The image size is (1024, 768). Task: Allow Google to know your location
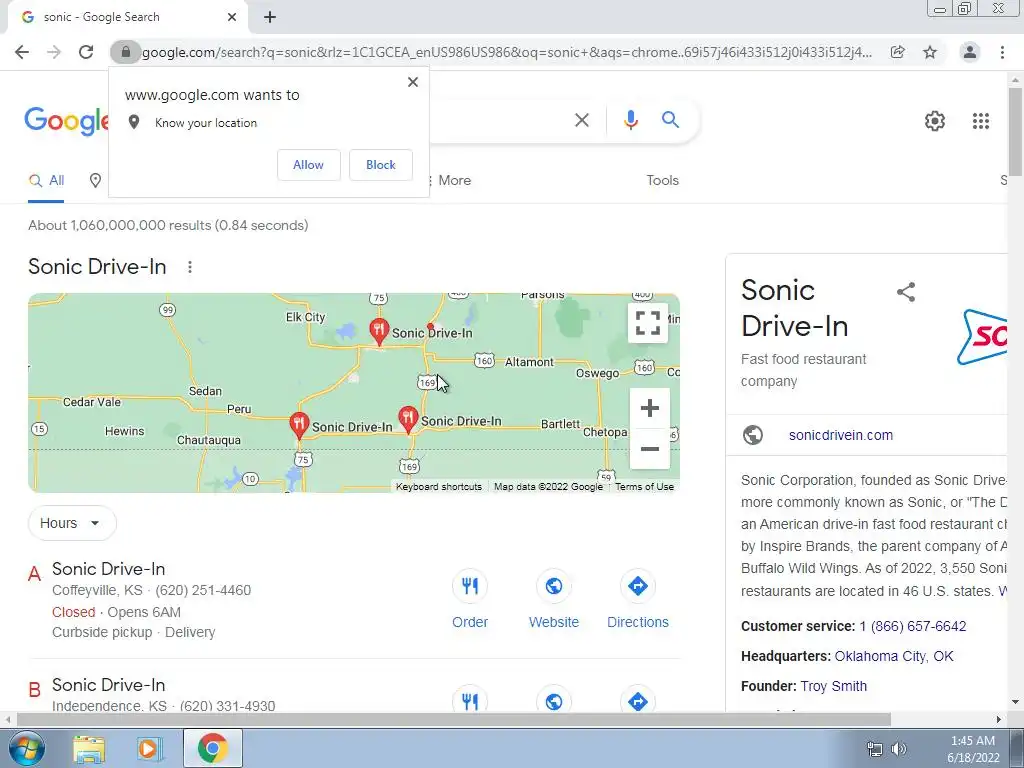coord(308,165)
